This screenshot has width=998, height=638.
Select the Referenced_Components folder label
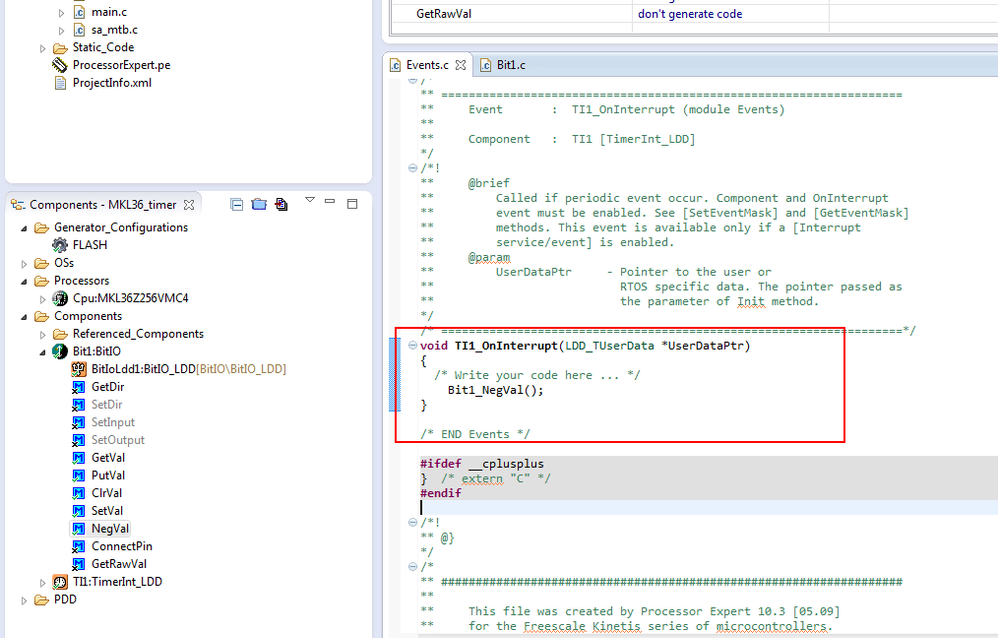coord(138,334)
